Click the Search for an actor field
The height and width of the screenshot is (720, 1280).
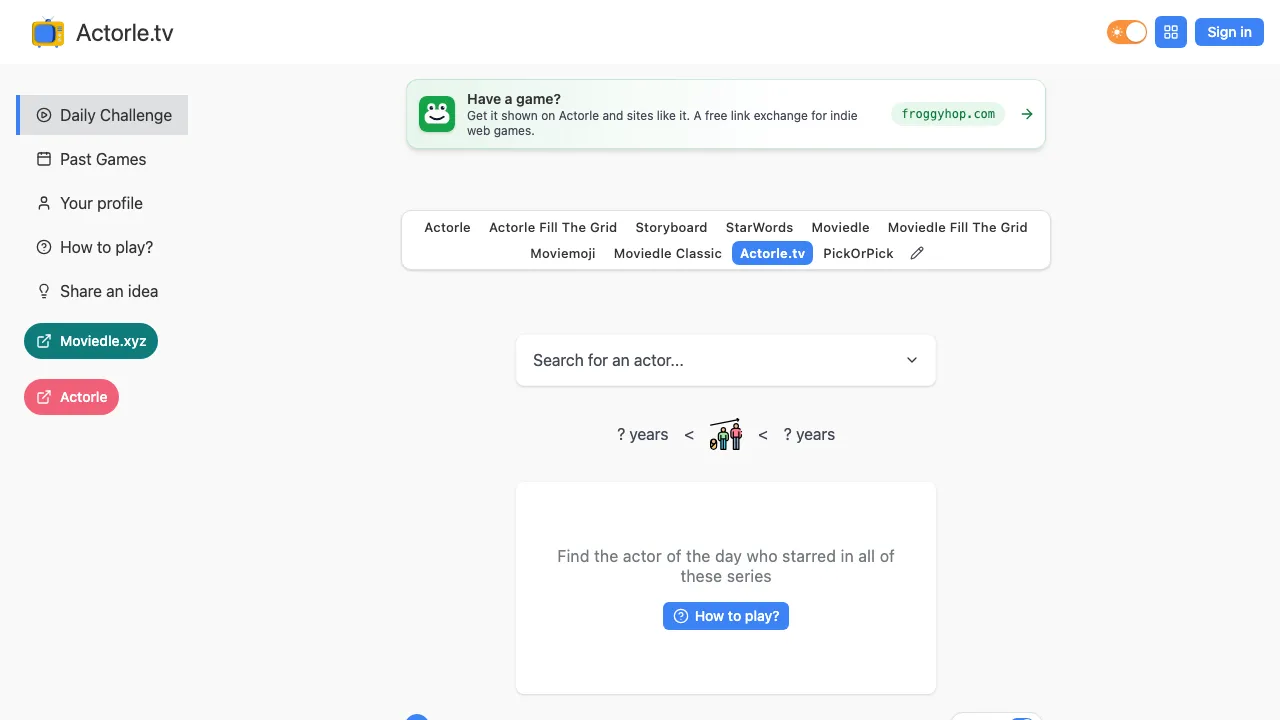pos(726,360)
